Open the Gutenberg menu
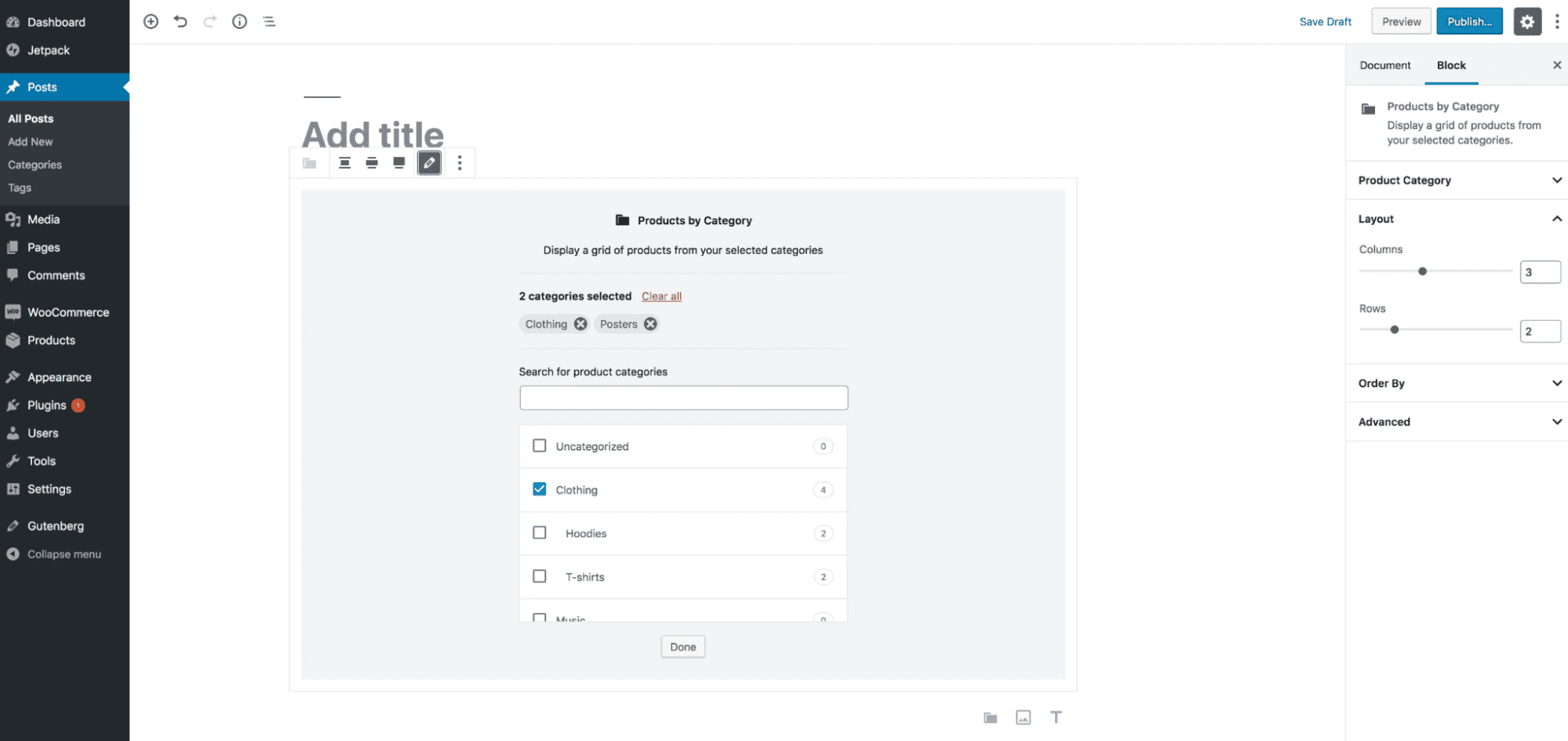The height and width of the screenshot is (741, 1568). [x=64, y=526]
